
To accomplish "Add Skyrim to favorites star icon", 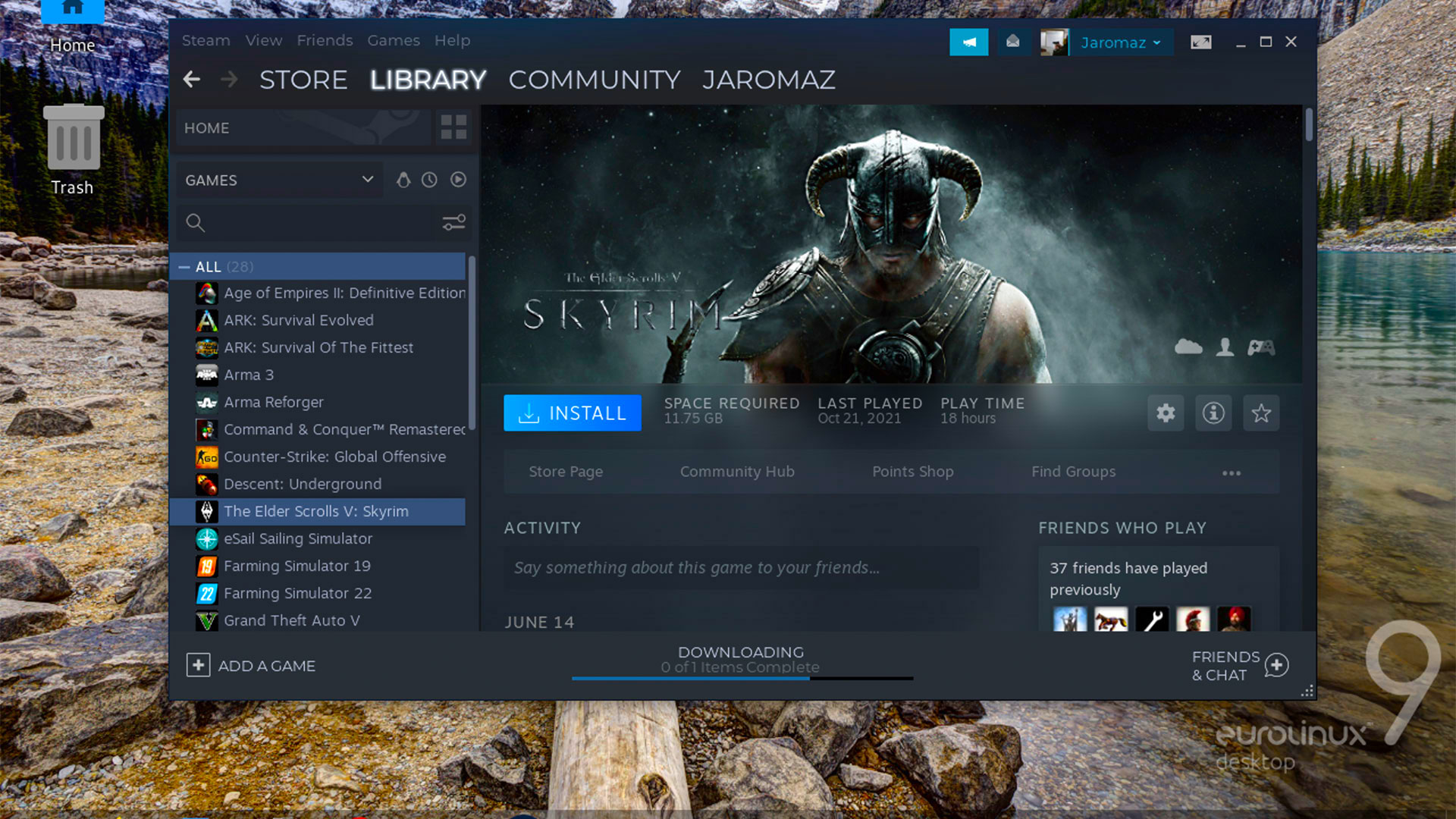I will tap(1261, 413).
